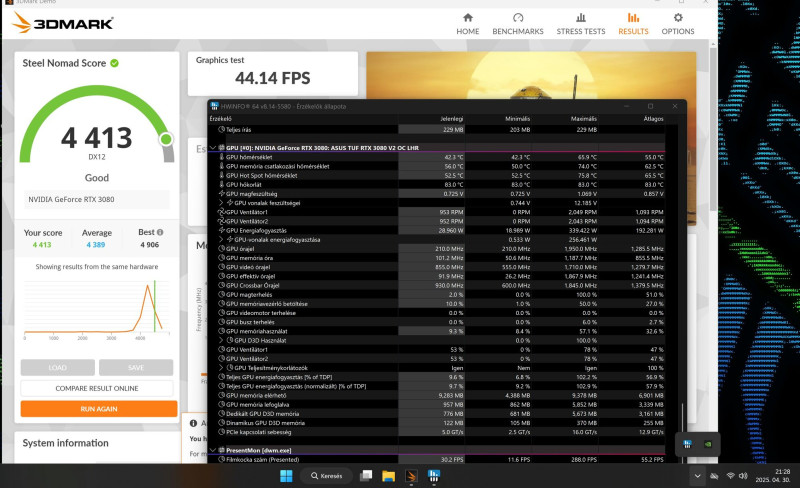Select the GPU hőmérséklet sensor row
Image resolution: width=800 pixels, height=488 pixels.
437,157
